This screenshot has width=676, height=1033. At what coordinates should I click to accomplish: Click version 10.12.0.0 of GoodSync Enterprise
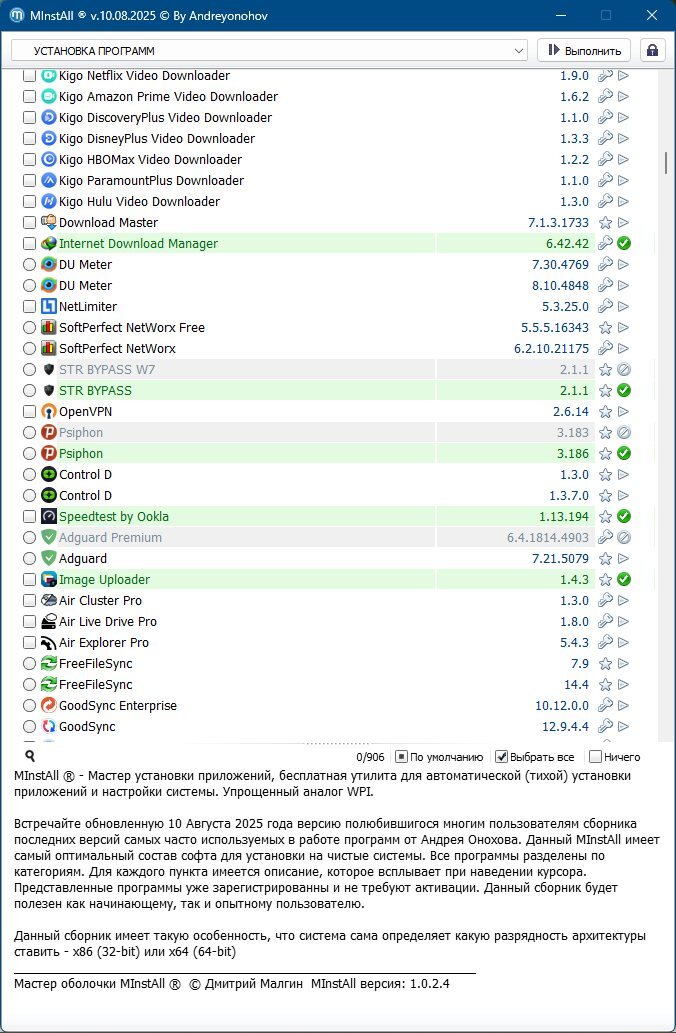(x=562, y=706)
